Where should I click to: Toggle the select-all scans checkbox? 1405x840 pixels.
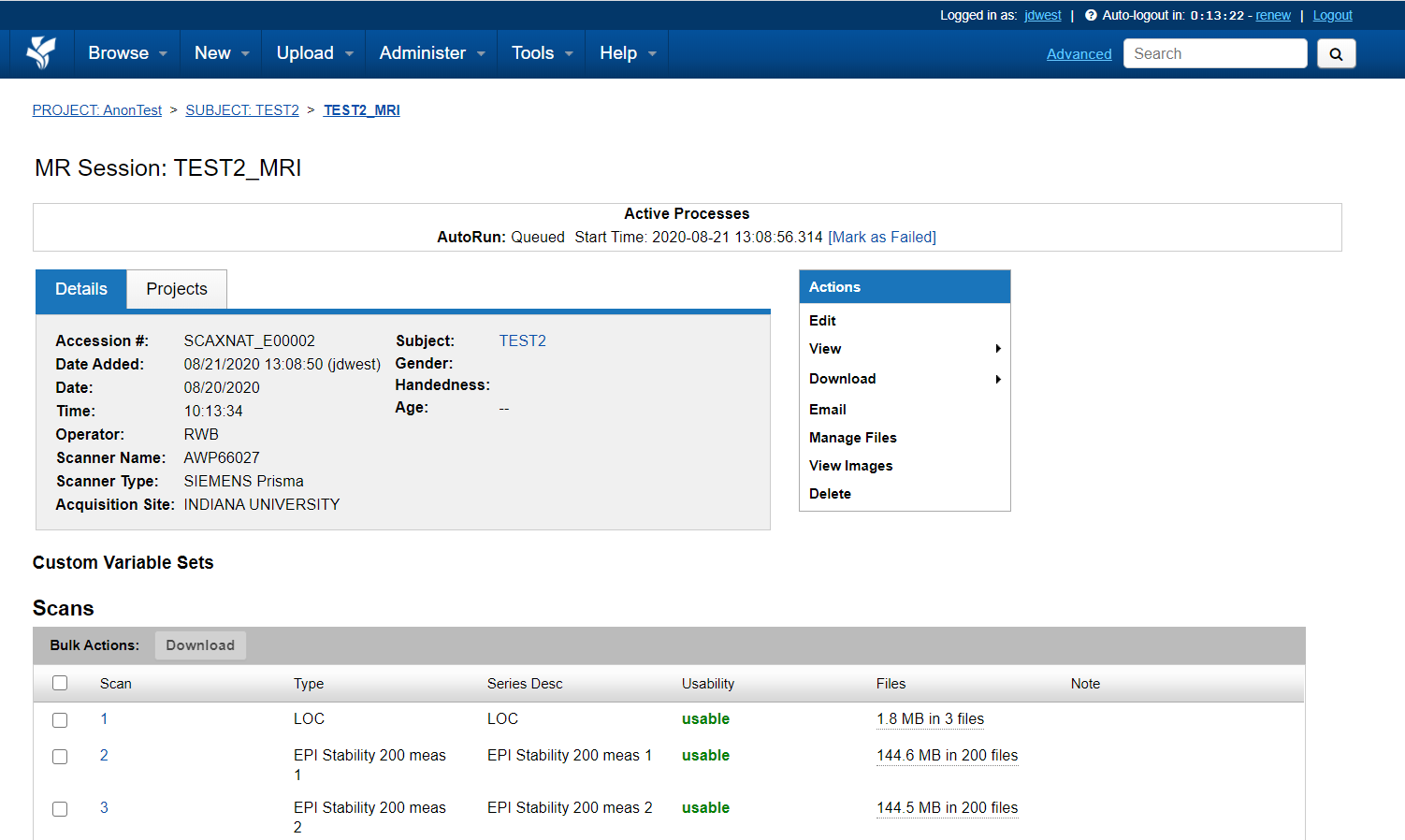pyautogui.click(x=60, y=683)
